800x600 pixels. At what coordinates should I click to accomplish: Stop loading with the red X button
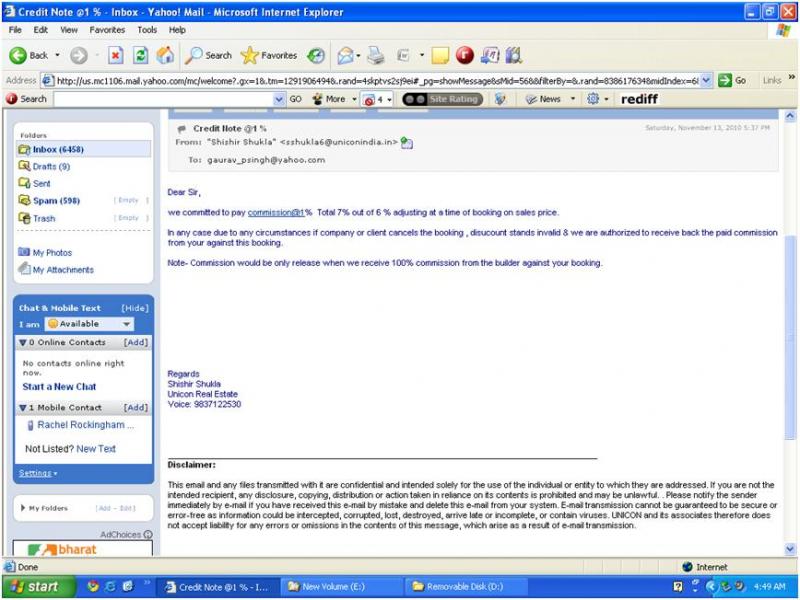pyautogui.click(x=116, y=56)
